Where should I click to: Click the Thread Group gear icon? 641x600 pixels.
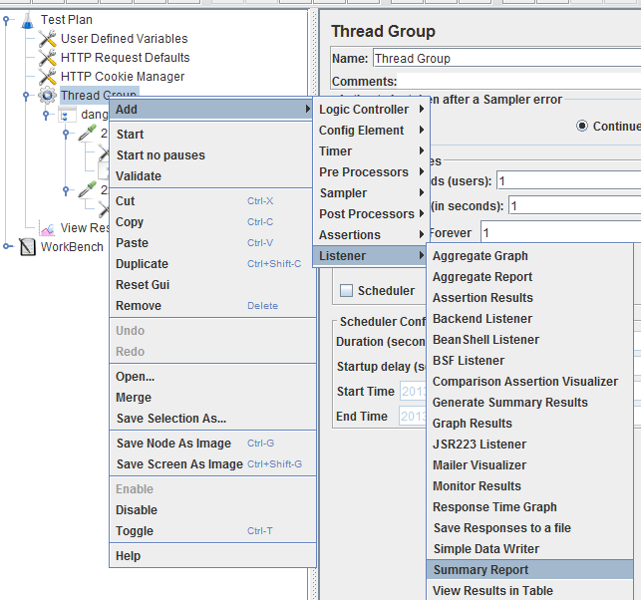47,96
